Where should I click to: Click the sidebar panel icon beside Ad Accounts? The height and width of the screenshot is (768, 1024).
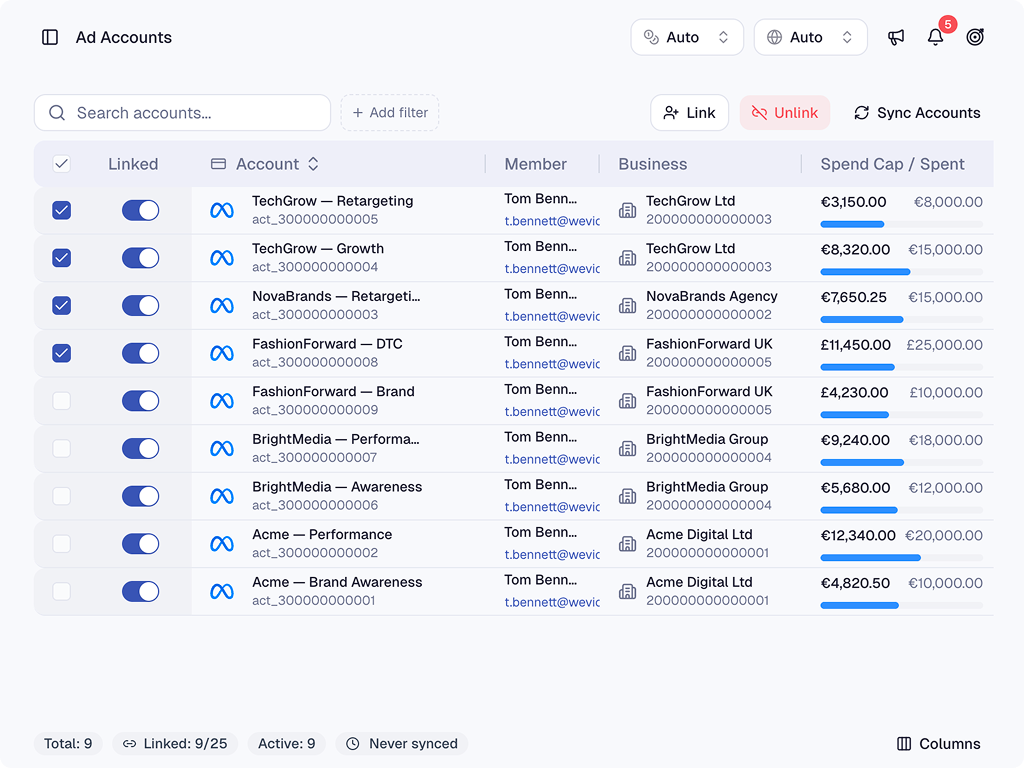coord(49,37)
